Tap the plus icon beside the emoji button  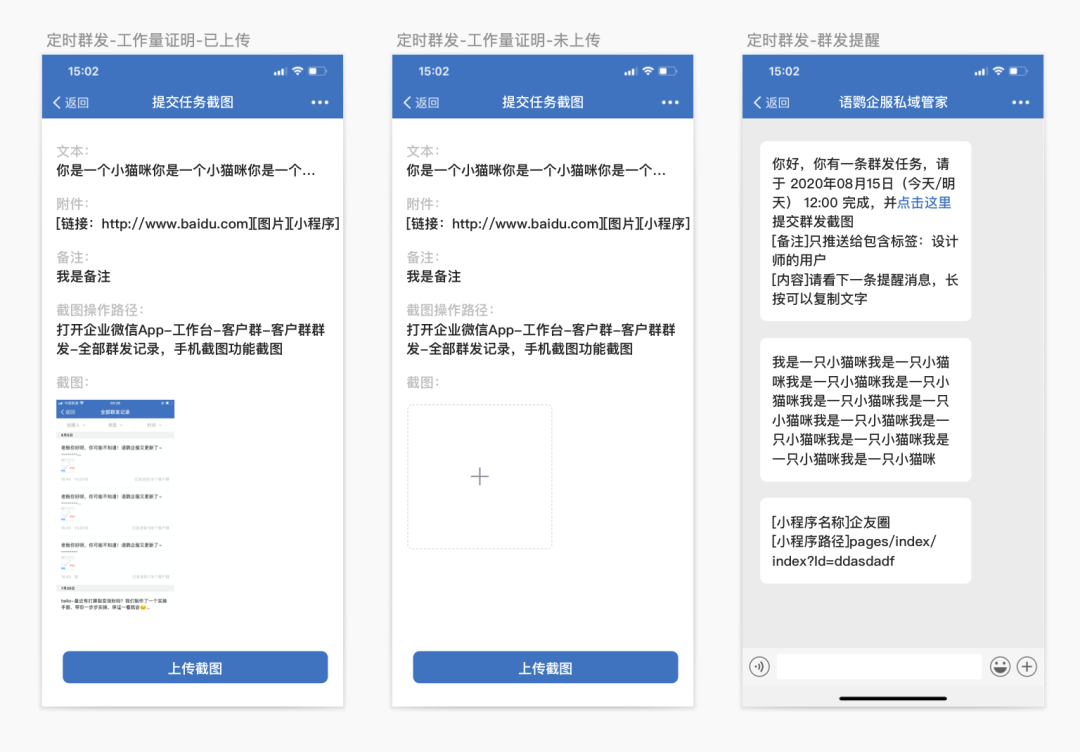1027,666
